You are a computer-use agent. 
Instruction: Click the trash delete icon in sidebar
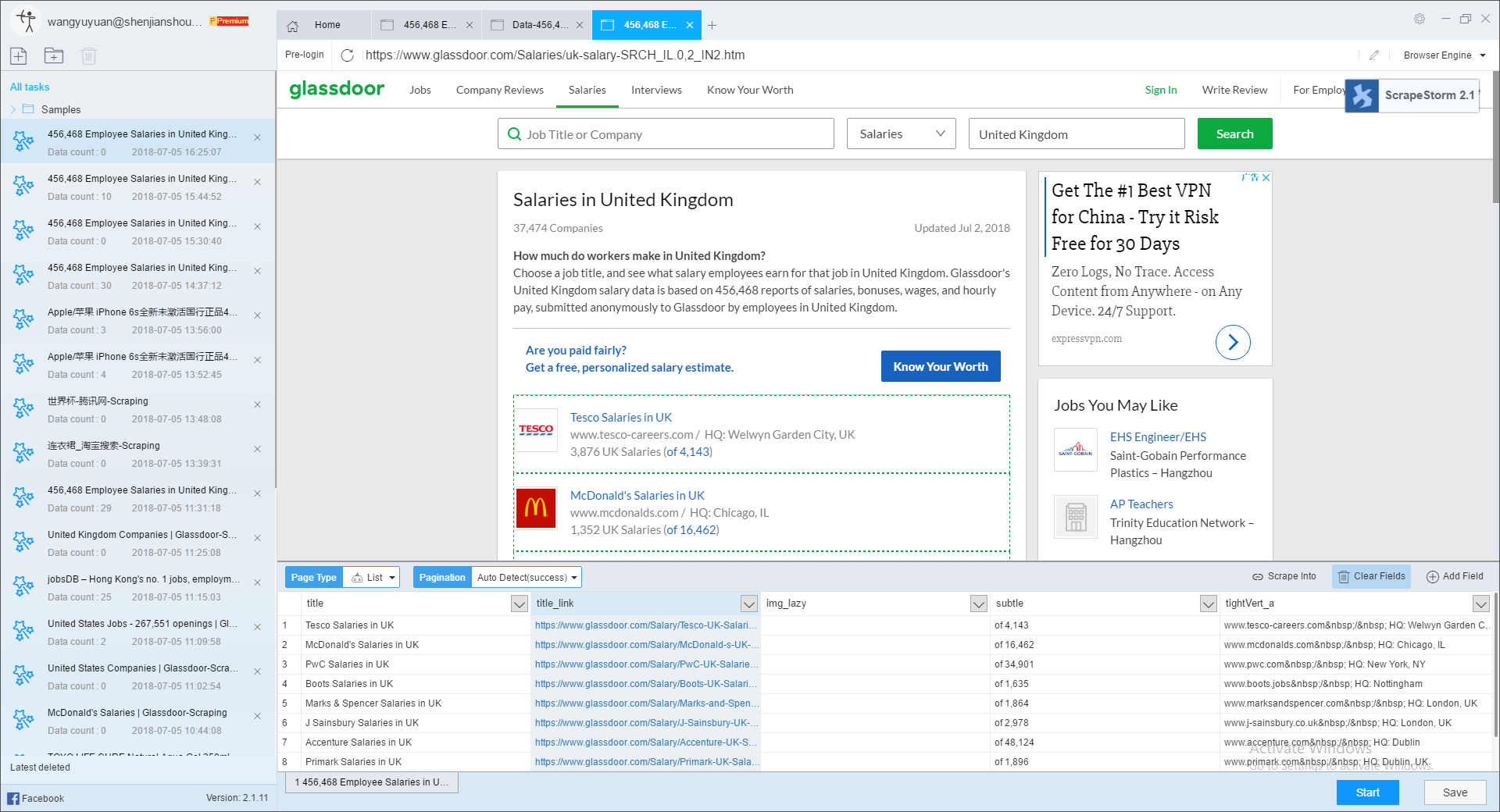pyautogui.click(x=88, y=55)
